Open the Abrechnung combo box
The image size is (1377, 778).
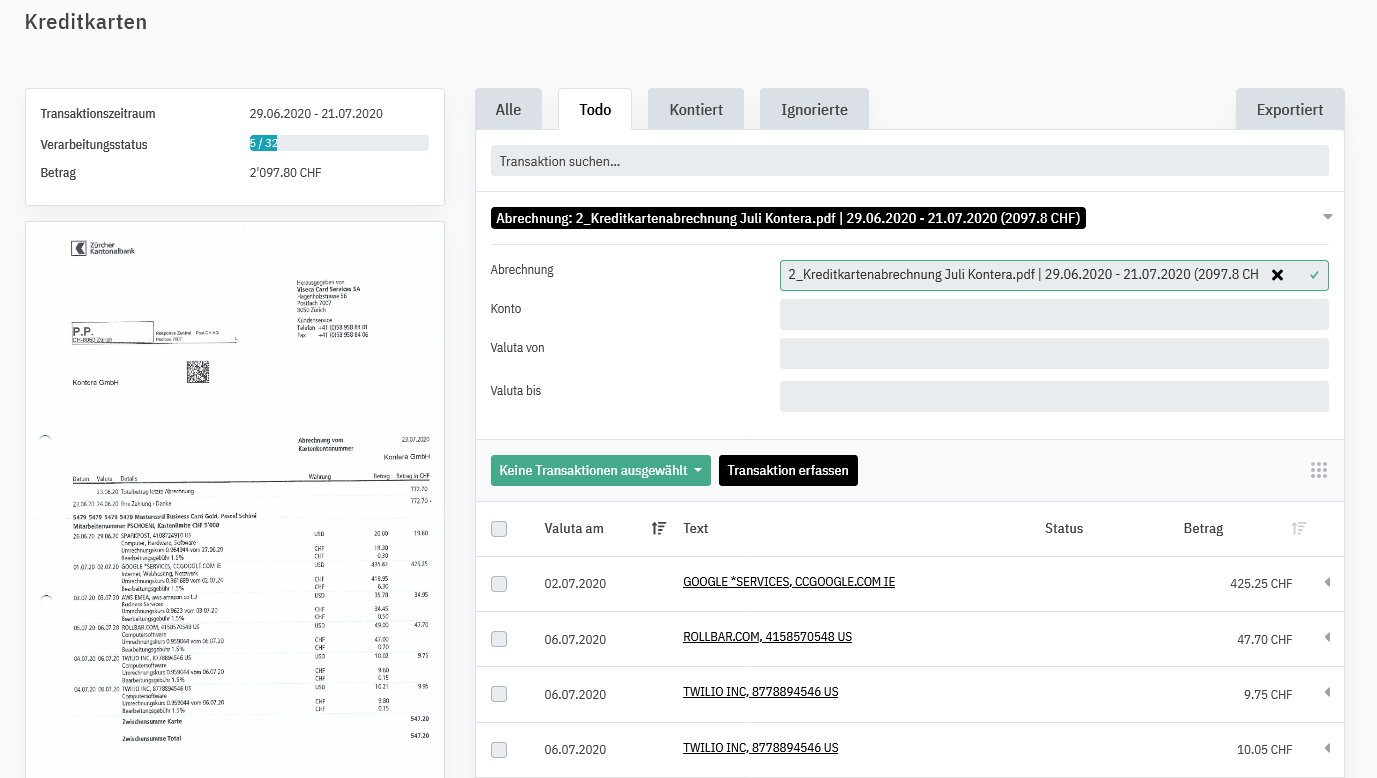click(1054, 275)
